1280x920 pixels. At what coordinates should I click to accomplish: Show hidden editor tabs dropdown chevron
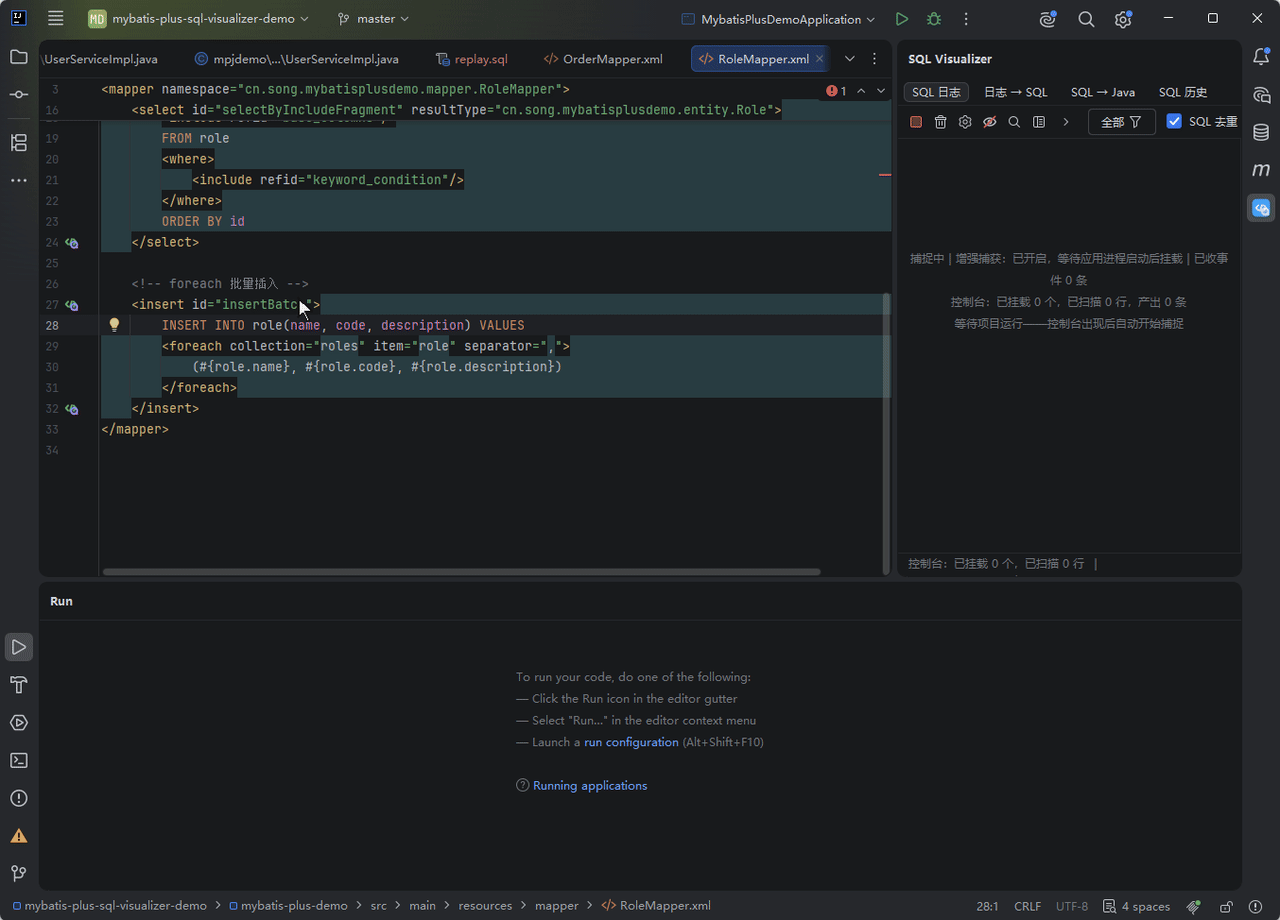pyautogui.click(x=849, y=59)
